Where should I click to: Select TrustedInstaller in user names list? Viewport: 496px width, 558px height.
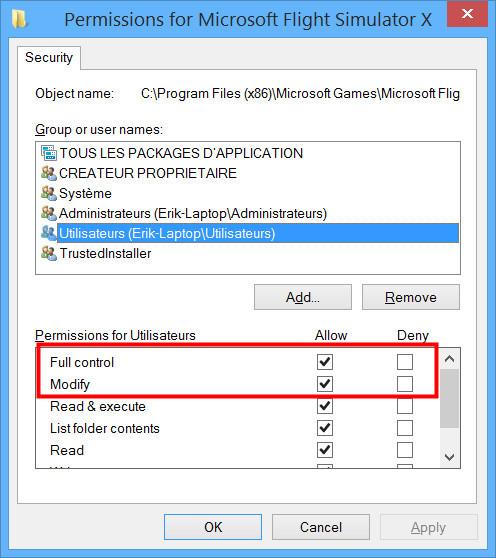click(x=105, y=253)
